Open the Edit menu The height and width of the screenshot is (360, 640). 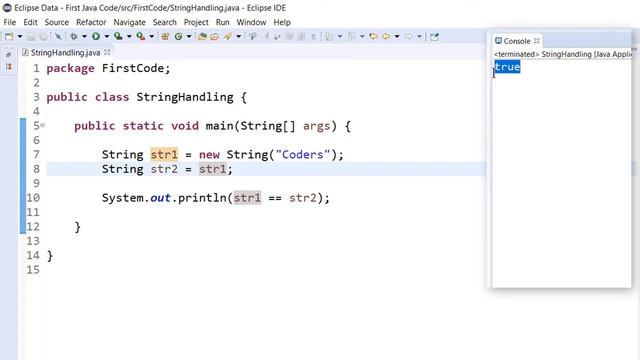pos(30,22)
